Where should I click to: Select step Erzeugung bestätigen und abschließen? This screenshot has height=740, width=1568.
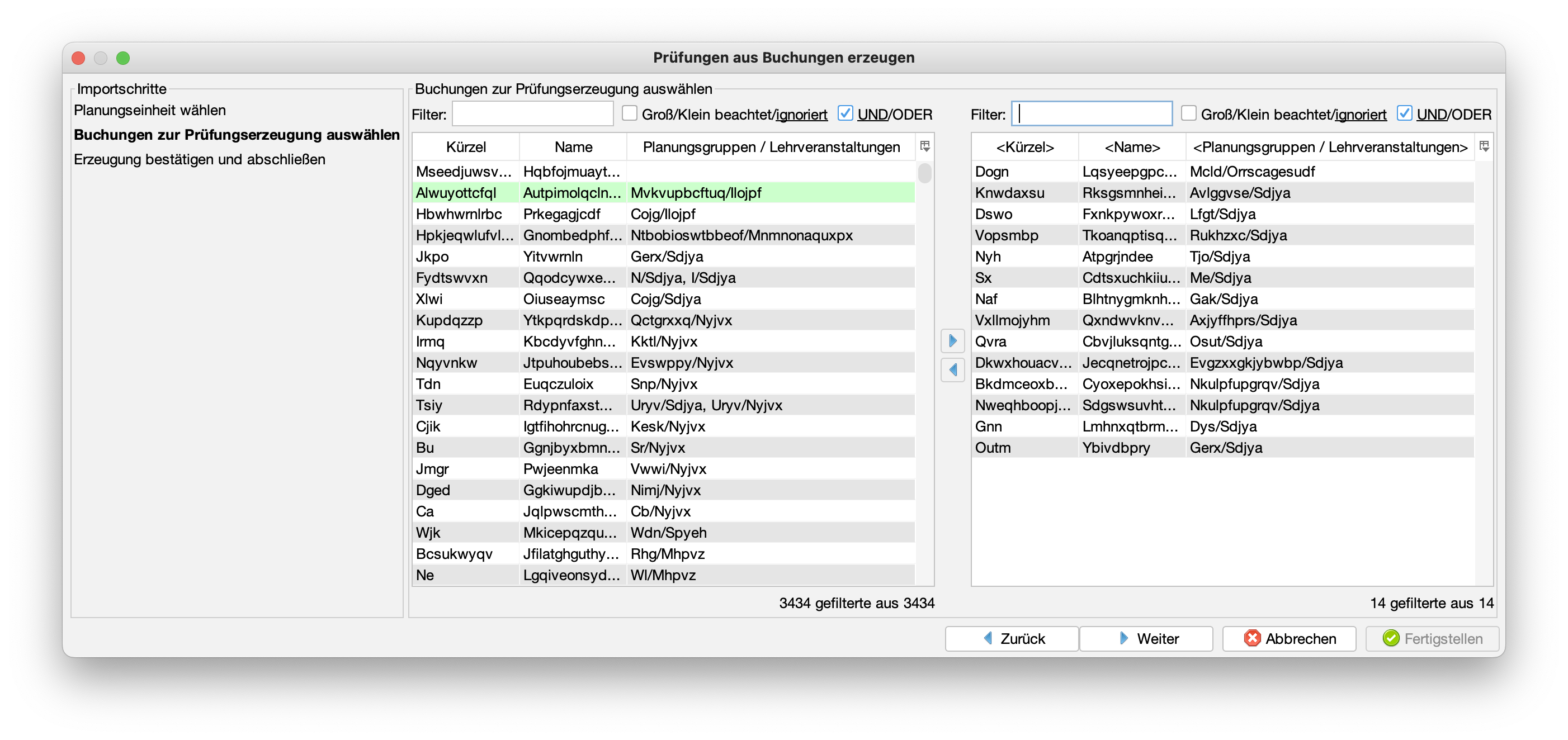click(x=200, y=159)
